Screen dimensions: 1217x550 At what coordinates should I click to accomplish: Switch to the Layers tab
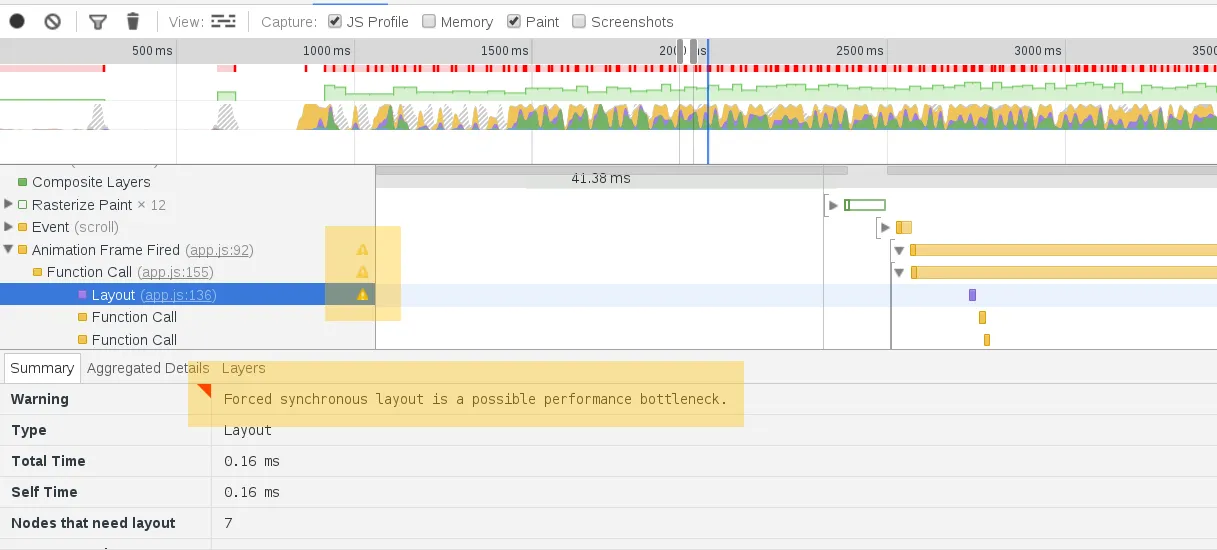244,368
